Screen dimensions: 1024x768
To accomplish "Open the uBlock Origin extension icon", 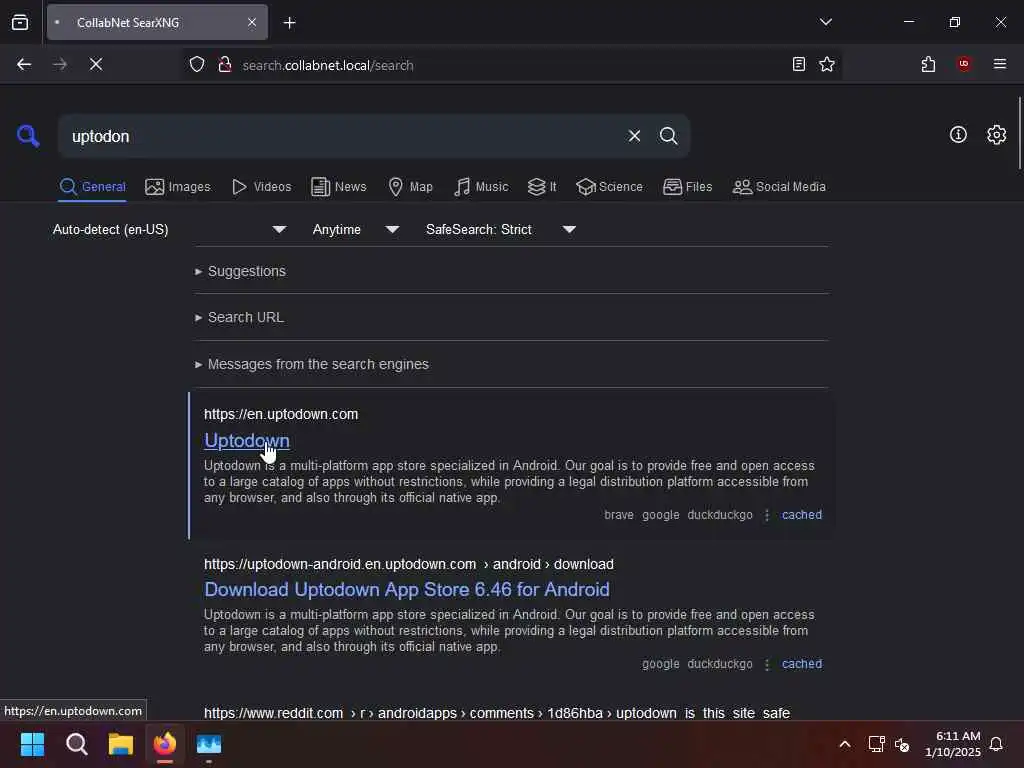I will pos(964,64).
